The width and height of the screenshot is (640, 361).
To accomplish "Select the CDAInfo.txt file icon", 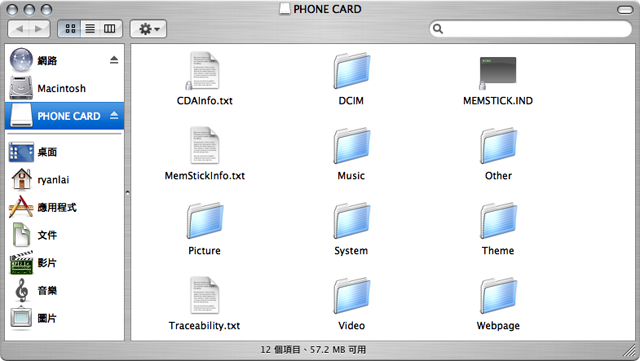I will click(x=204, y=71).
